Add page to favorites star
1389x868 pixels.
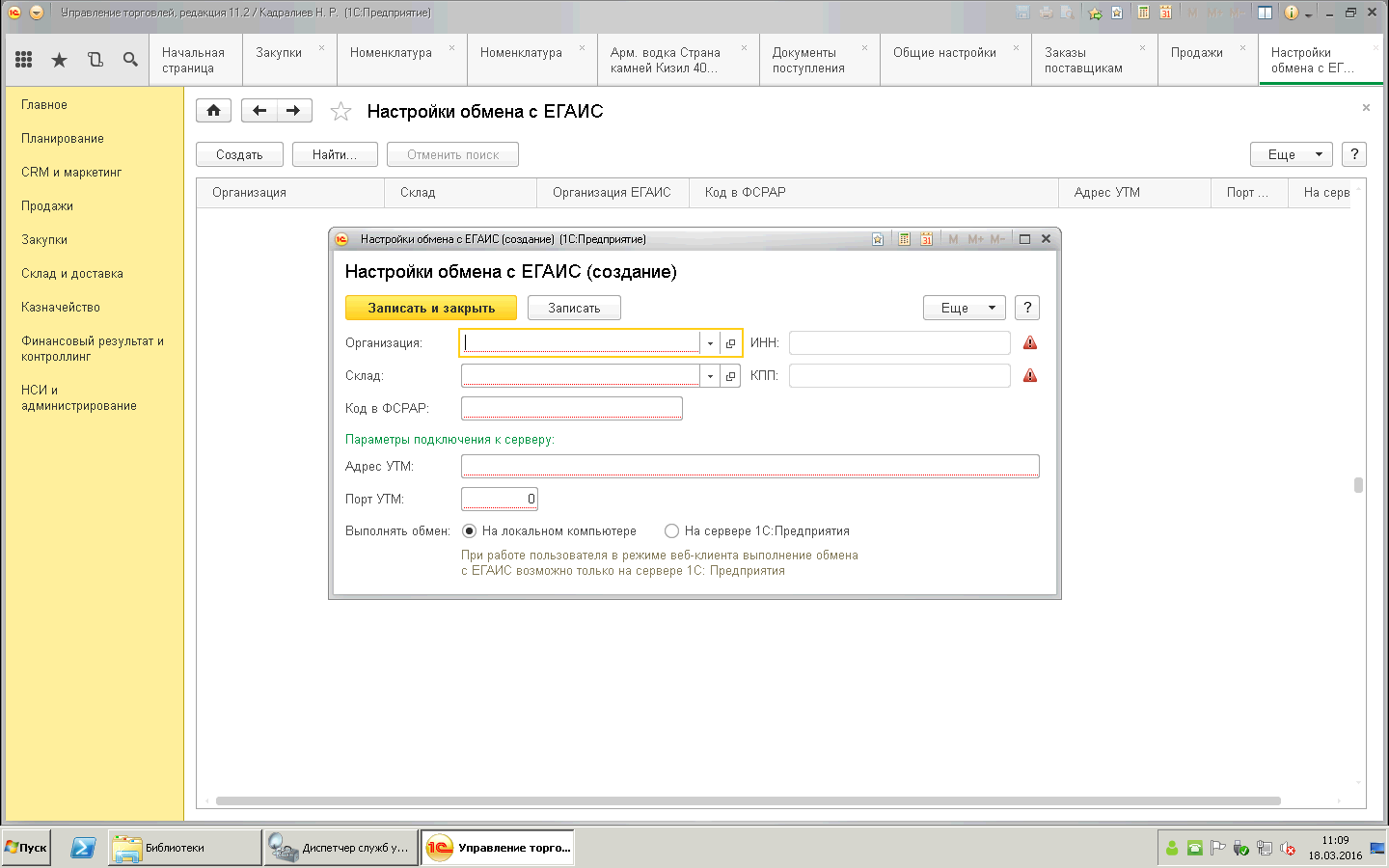[340, 112]
